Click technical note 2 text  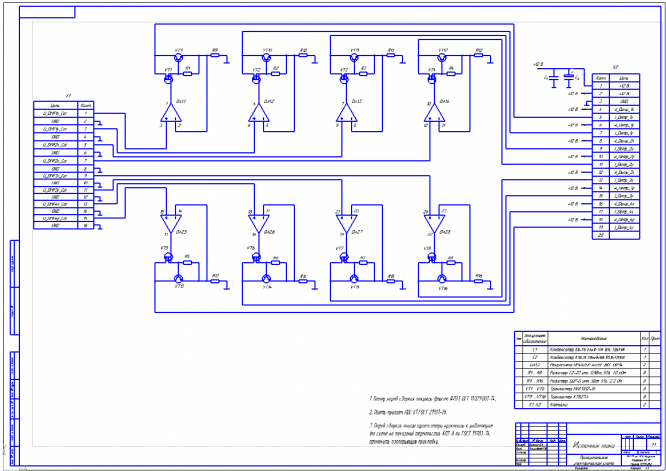pyautogui.click(x=409, y=412)
